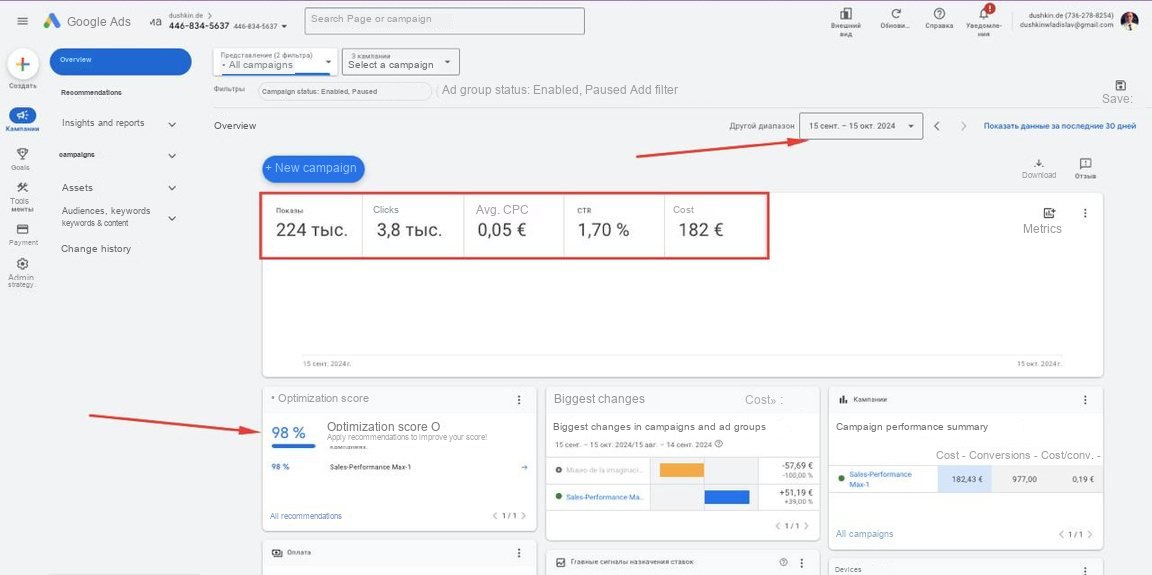Image resolution: width=1152 pixels, height=575 pixels.
Task: Open All recommendations link
Action: 306,516
